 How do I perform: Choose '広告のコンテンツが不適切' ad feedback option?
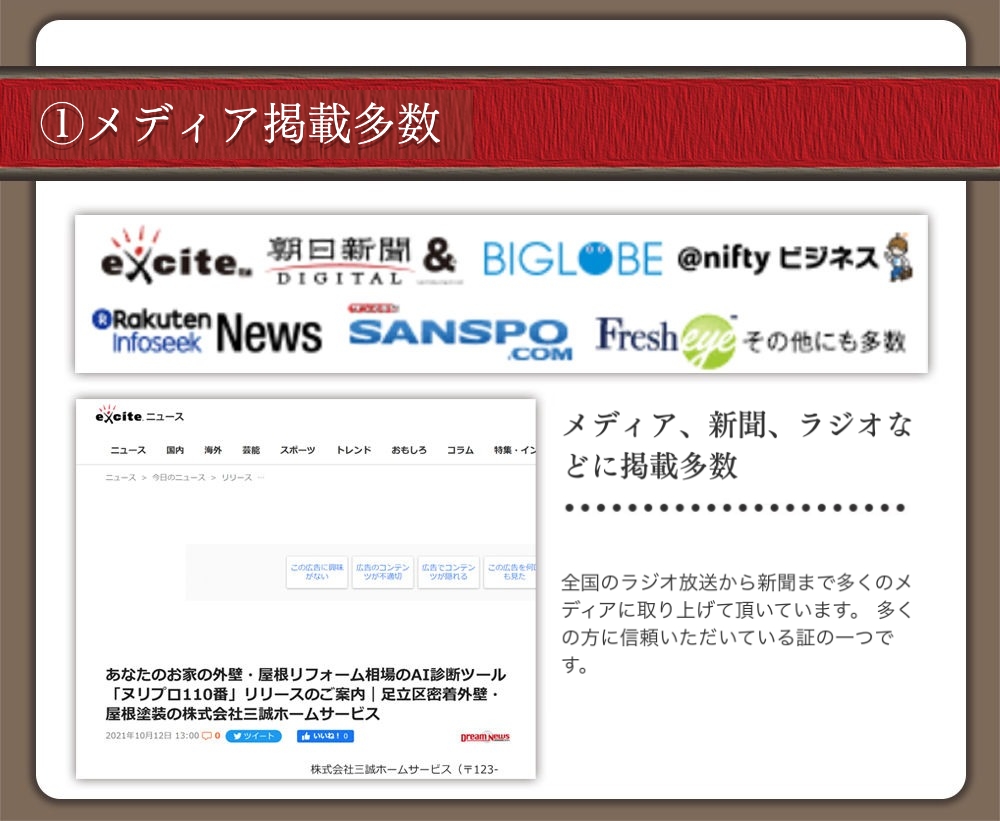(x=383, y=572)
